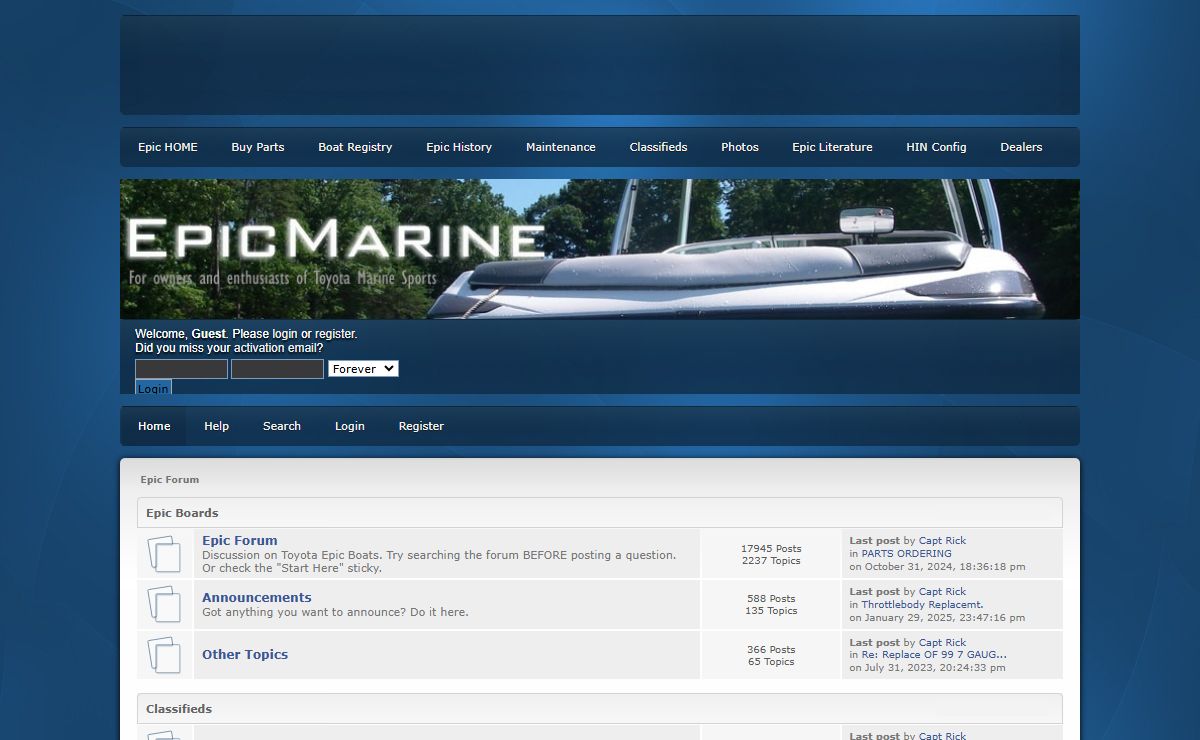
Task: Open 'Re: Replace OF 99 7 GAUG...' post link
Action: 934,655
